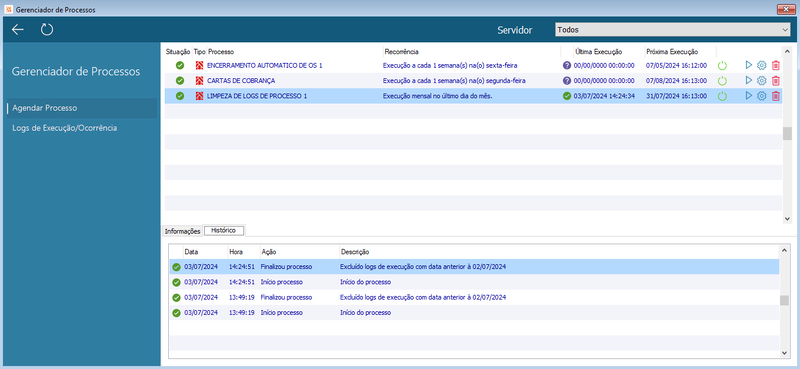Click status check icon of ENCERRAMENTO AUTOMATICO row

180,65
